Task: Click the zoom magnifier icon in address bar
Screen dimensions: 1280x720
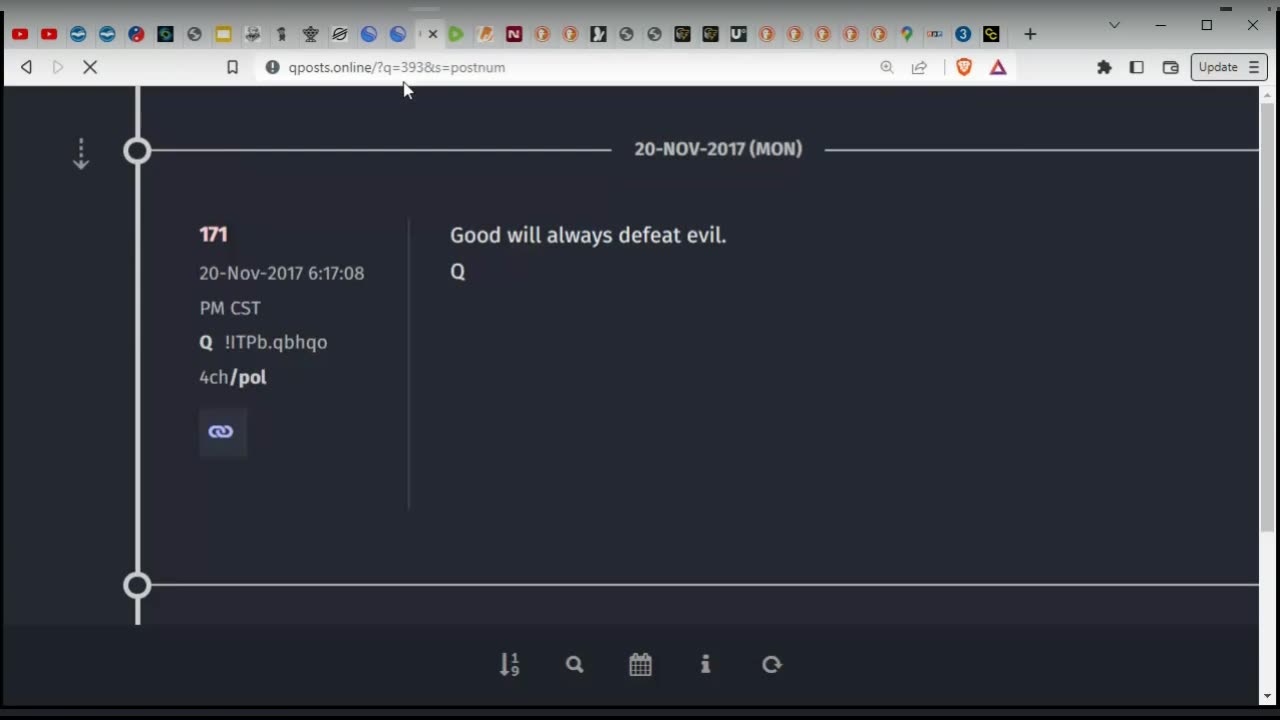Action: click(886, 67)
